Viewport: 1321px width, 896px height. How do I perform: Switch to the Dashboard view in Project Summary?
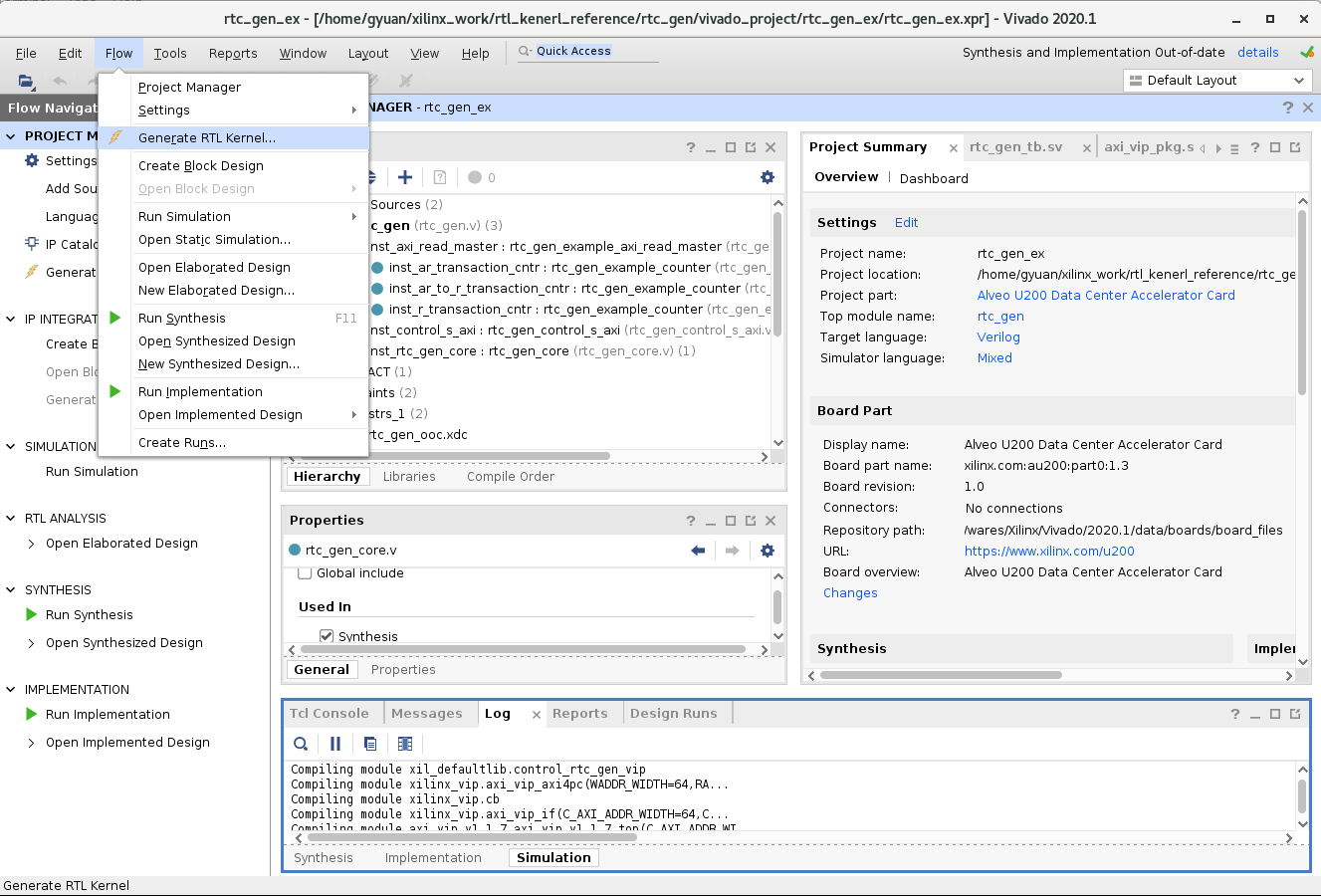tap(934, 178)
